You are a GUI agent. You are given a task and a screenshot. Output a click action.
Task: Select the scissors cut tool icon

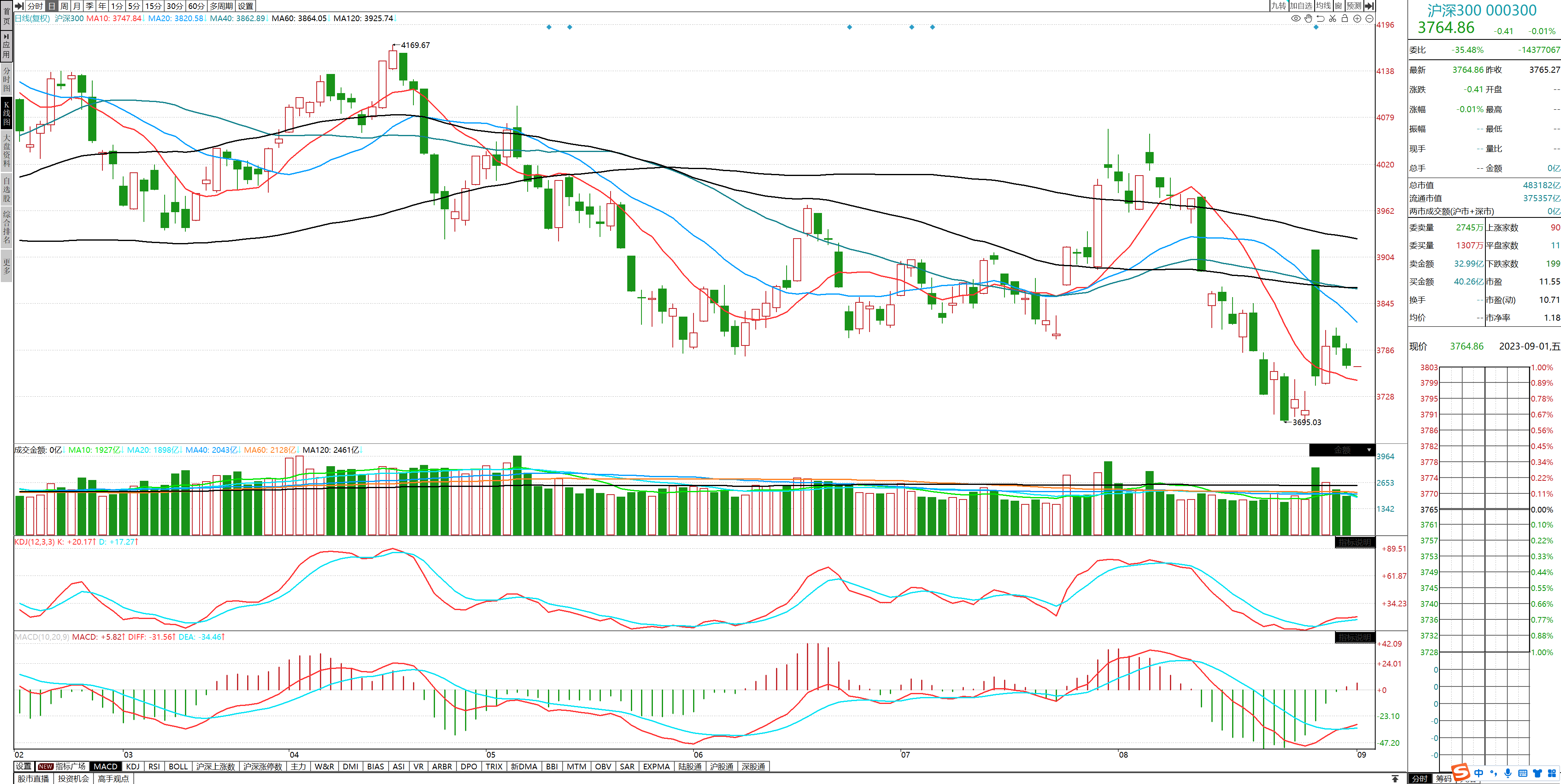[x=1333, y=19]
